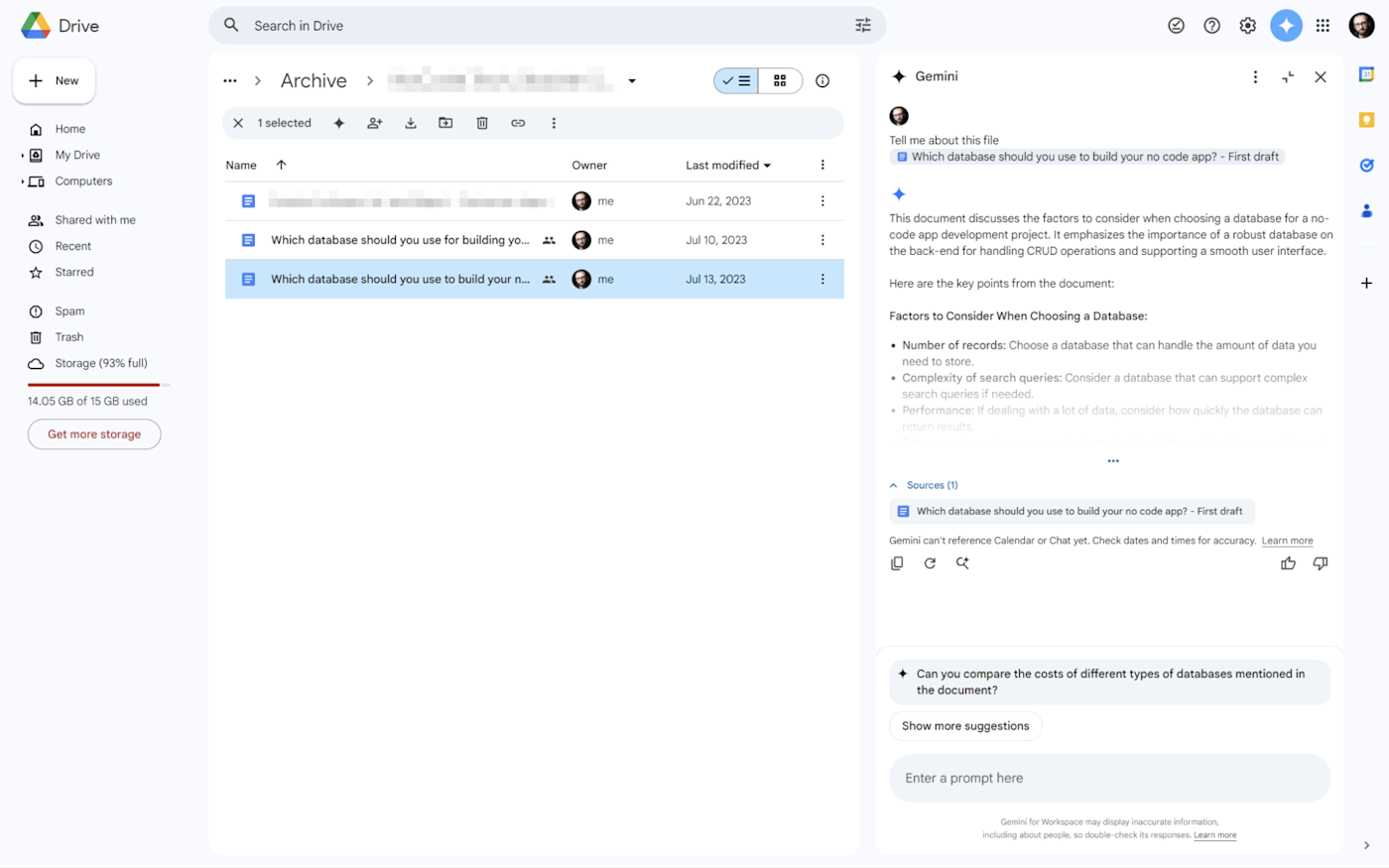Viewport: 1389px width, 868px height.
Task: Open the account profile avatar
Action: tap(1361, 26)
